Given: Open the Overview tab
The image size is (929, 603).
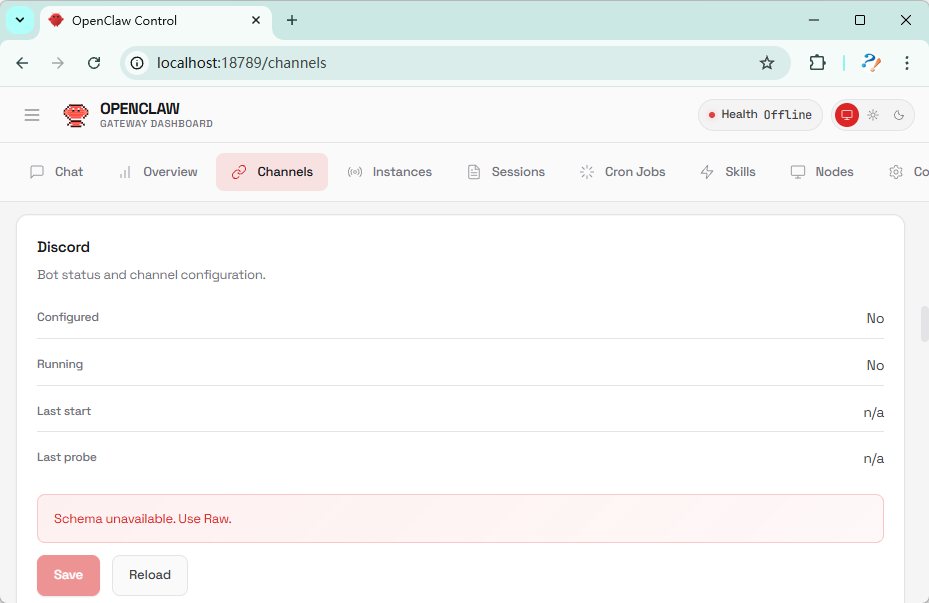Looking at the screenshot, I should point(158,172).
